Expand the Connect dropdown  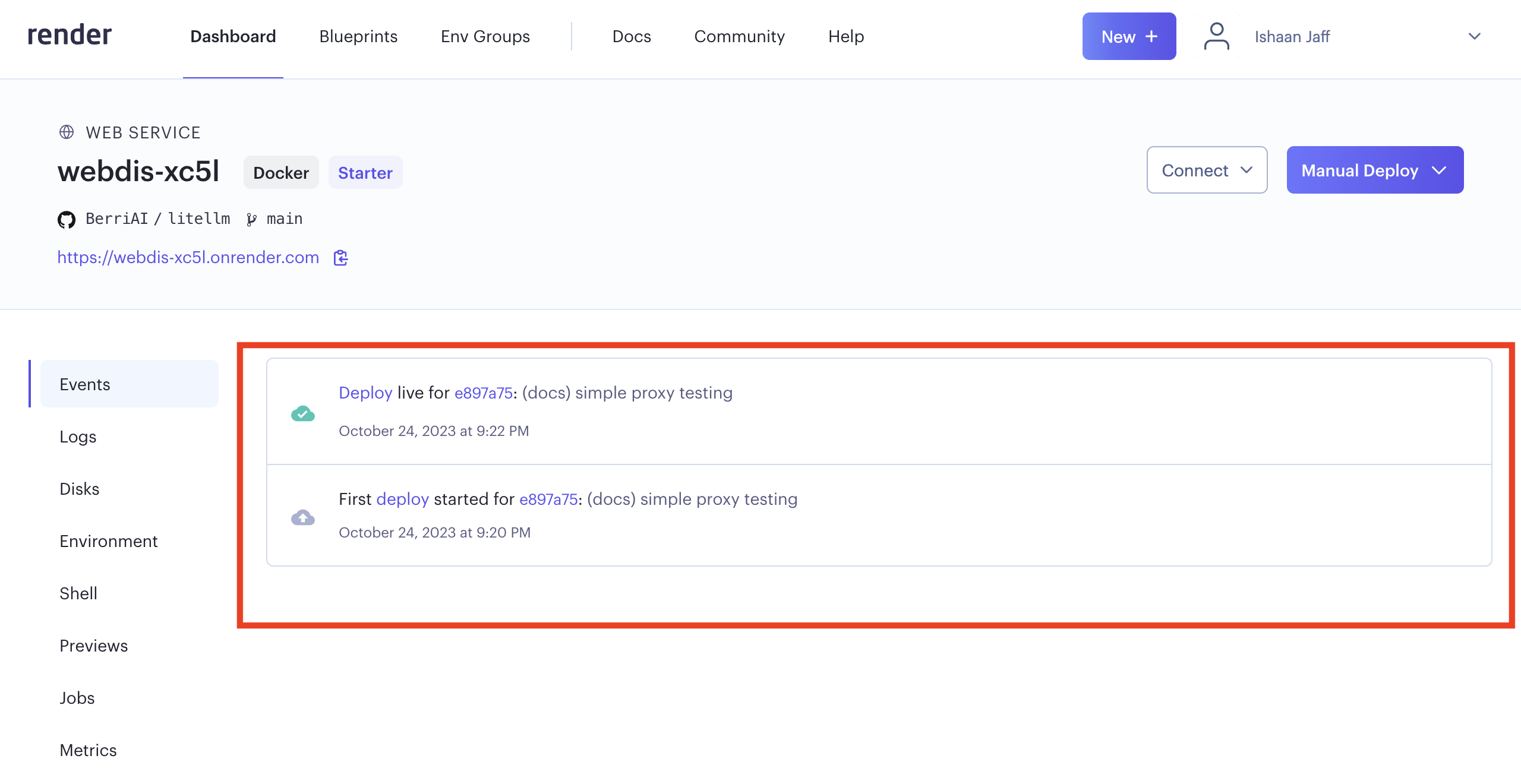click(x=1207, y=170)
